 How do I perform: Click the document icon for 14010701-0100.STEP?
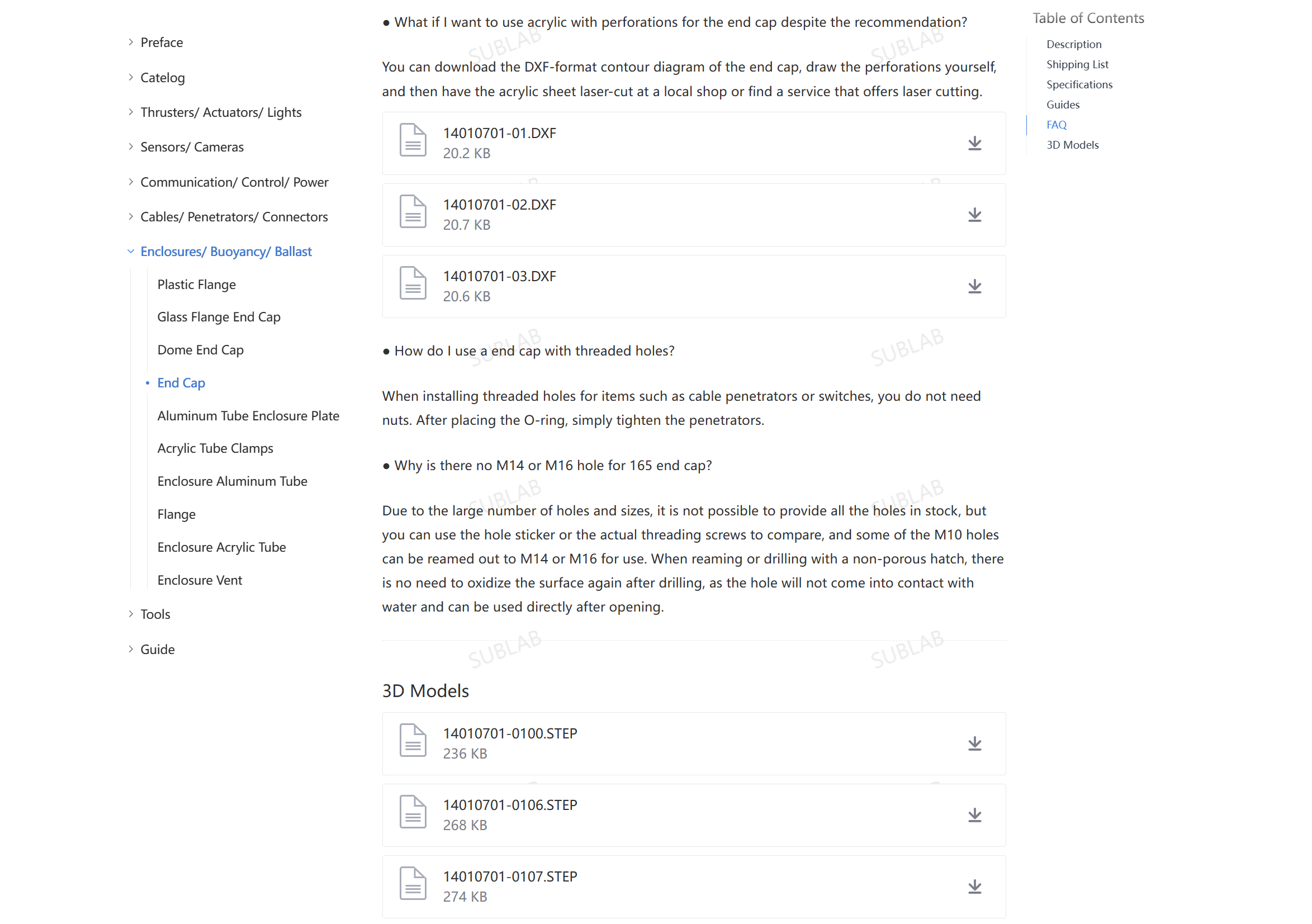click(413, 740)
